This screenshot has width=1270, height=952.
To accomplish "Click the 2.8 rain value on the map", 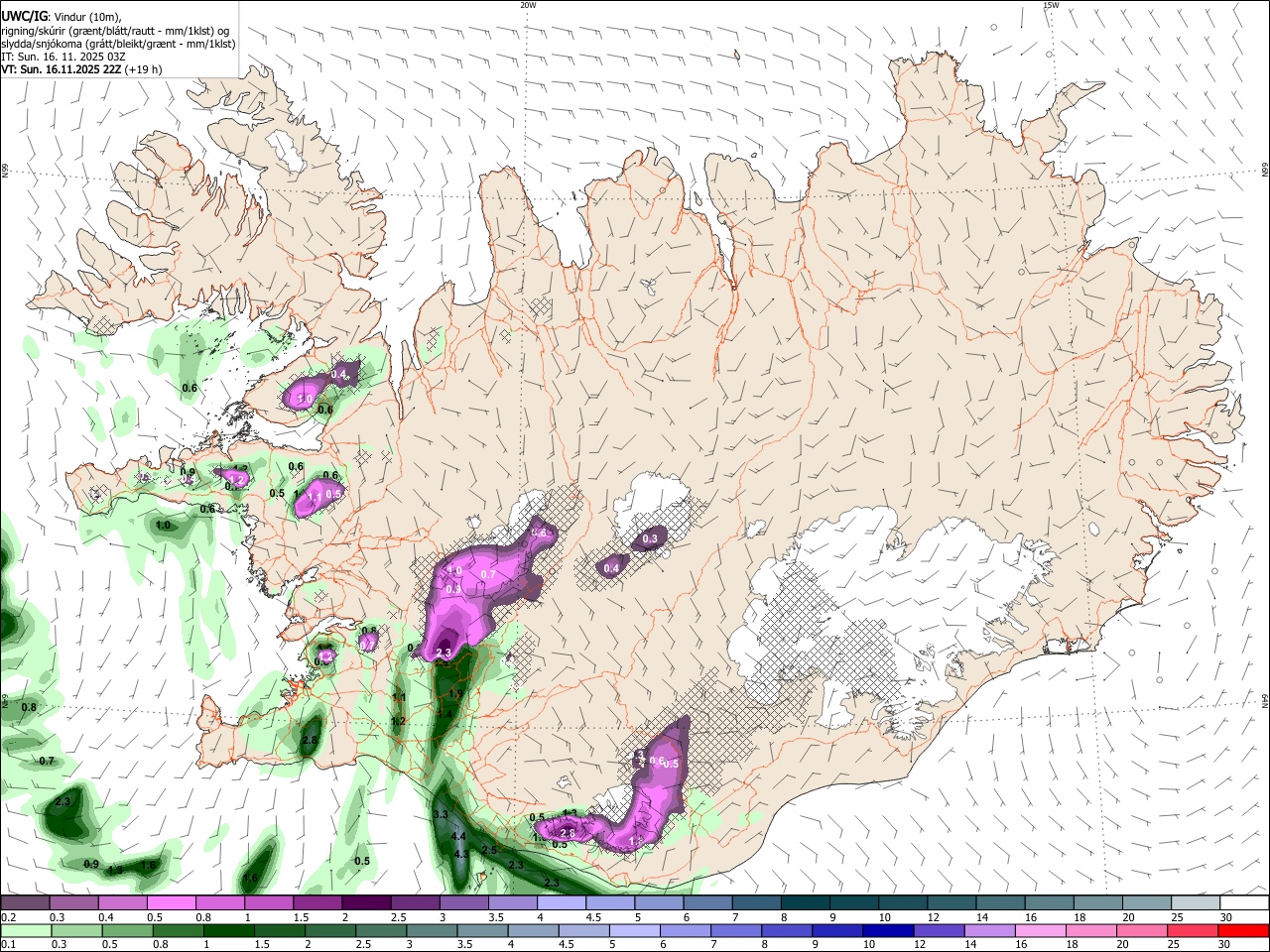I will (x=310, y=740).
